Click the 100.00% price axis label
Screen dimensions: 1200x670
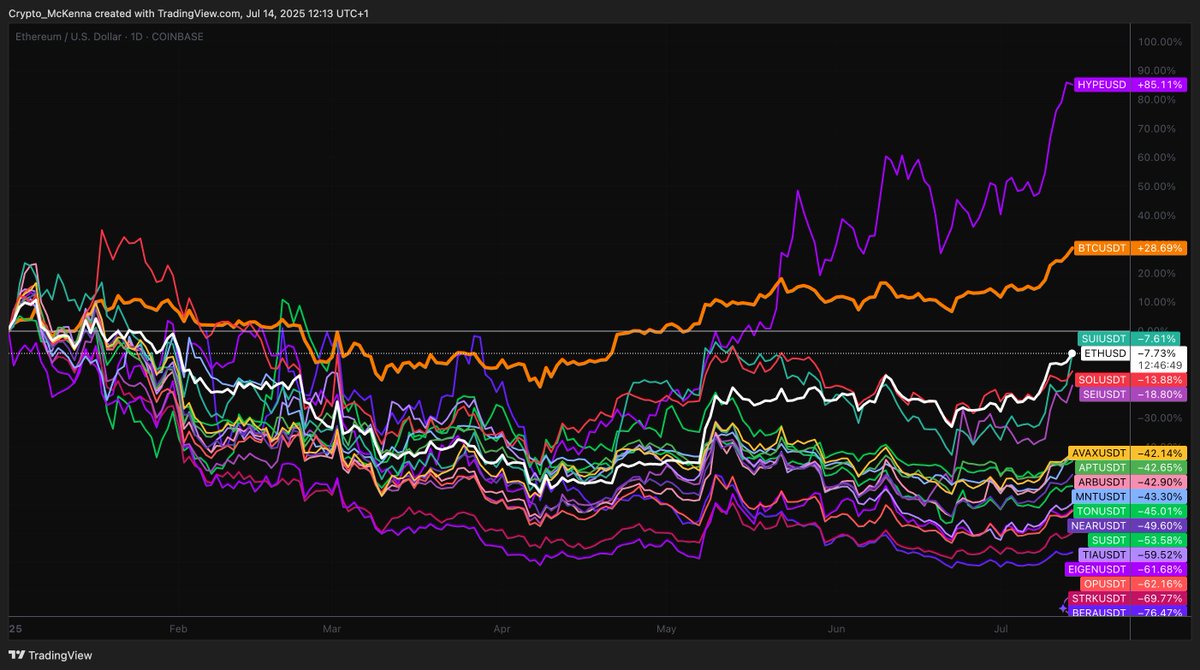point(1159,42)
